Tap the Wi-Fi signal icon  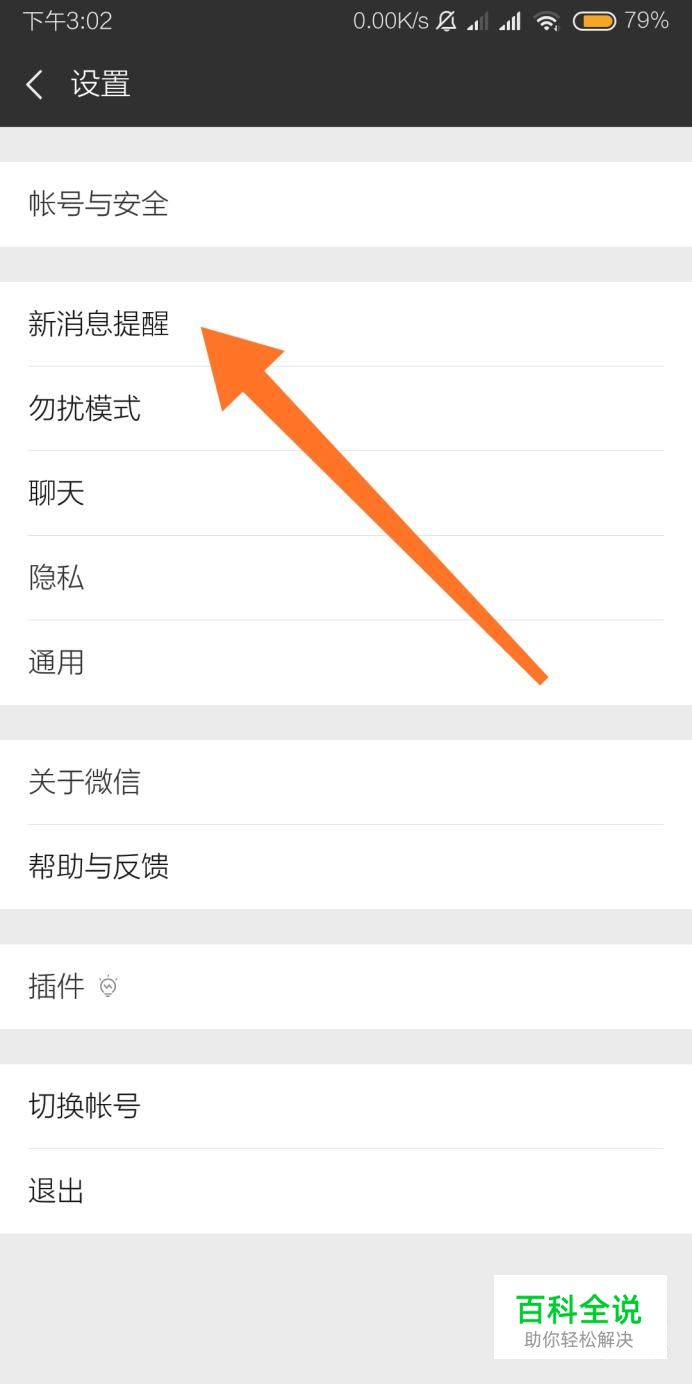click(x=546, y=21)
